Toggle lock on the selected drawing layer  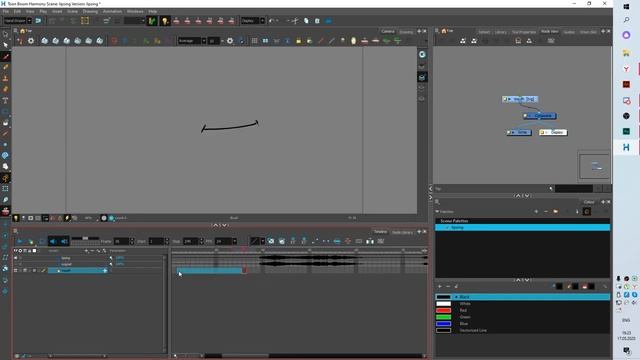coord(29,271)
